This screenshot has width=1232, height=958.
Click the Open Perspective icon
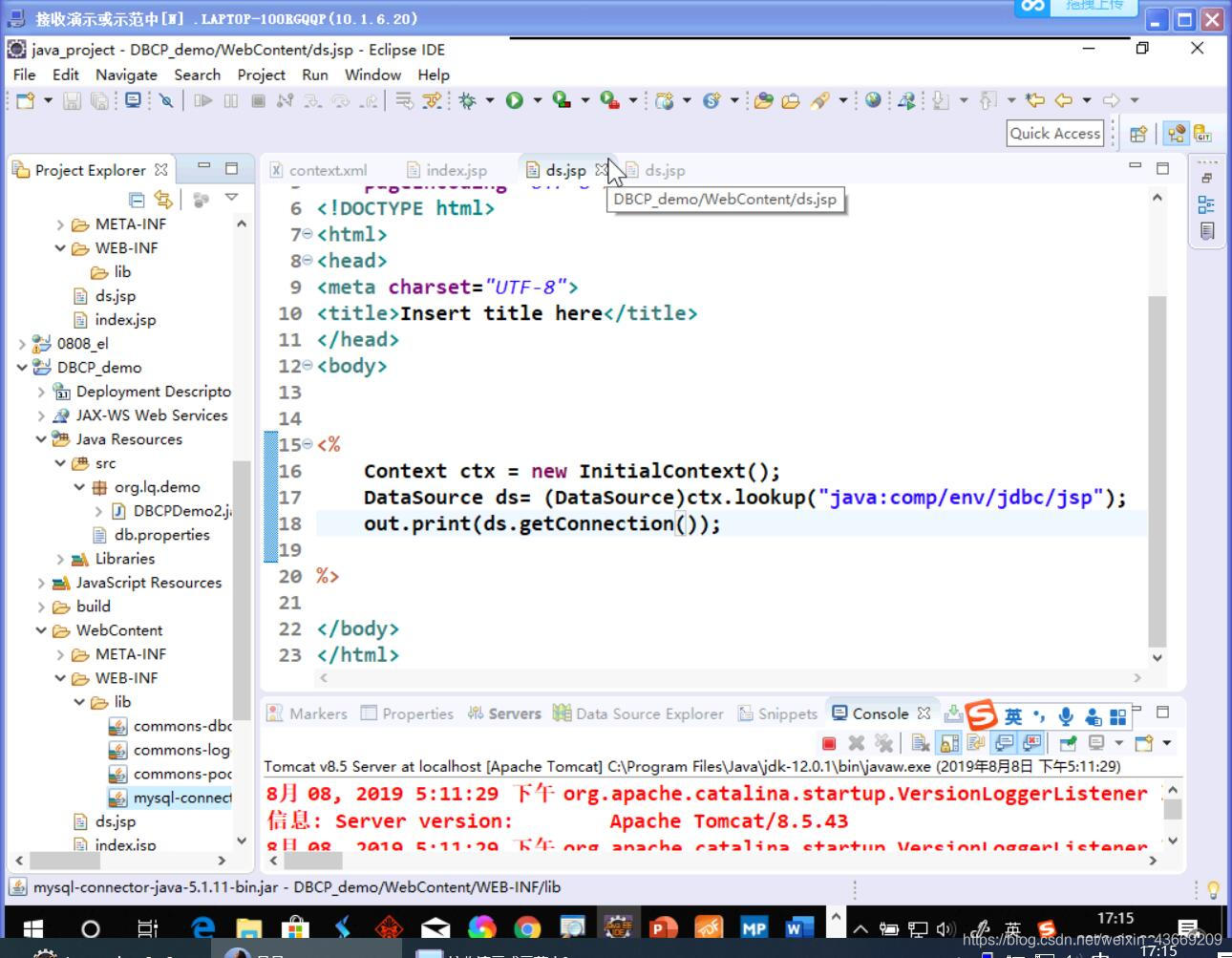[1137, 135]
